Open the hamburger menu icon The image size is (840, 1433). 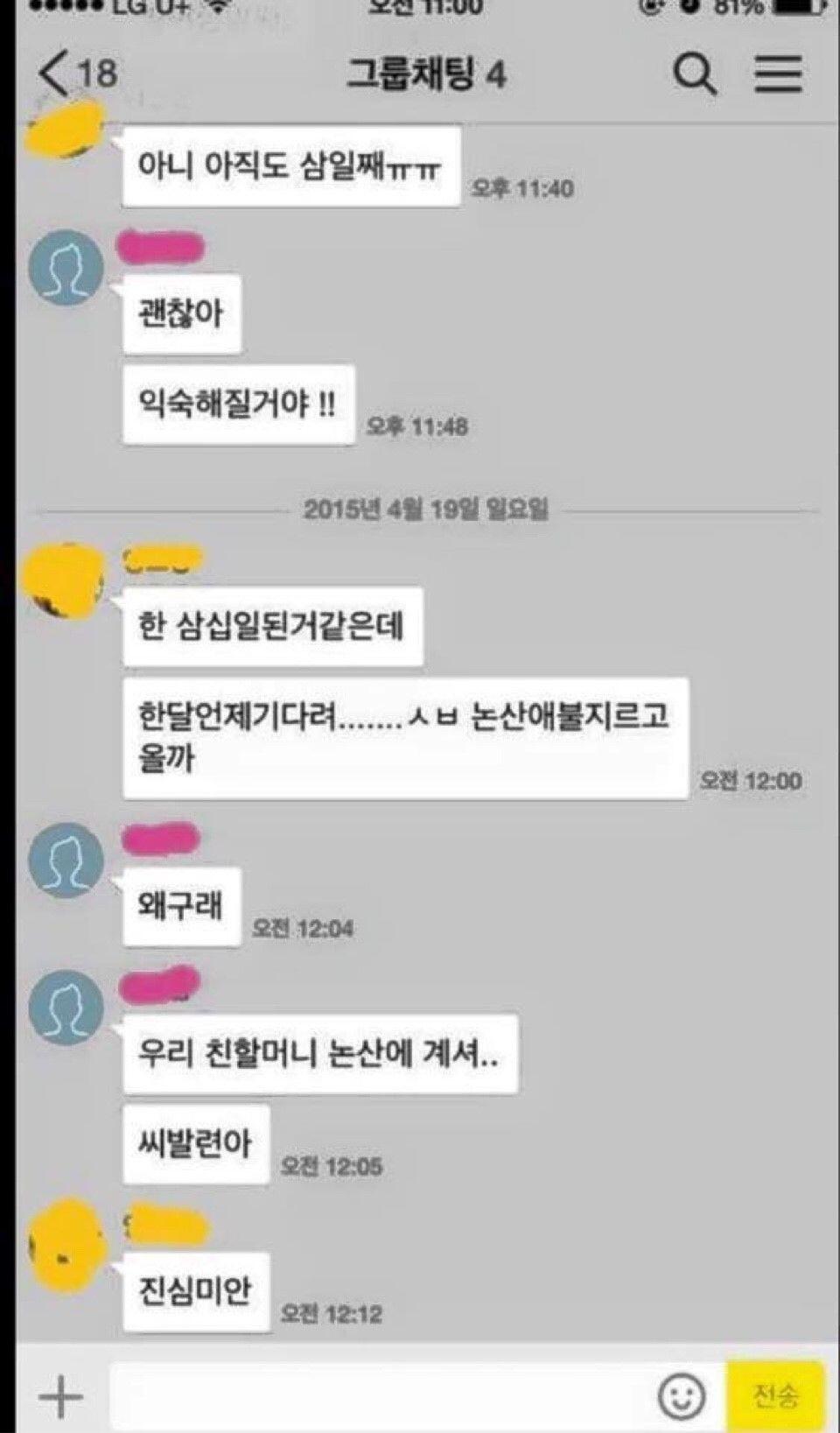[778, 74]
